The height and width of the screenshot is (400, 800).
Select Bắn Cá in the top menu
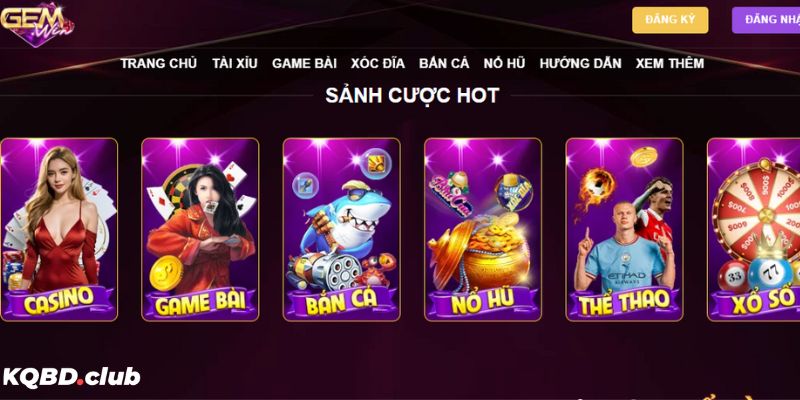(444, 63)
